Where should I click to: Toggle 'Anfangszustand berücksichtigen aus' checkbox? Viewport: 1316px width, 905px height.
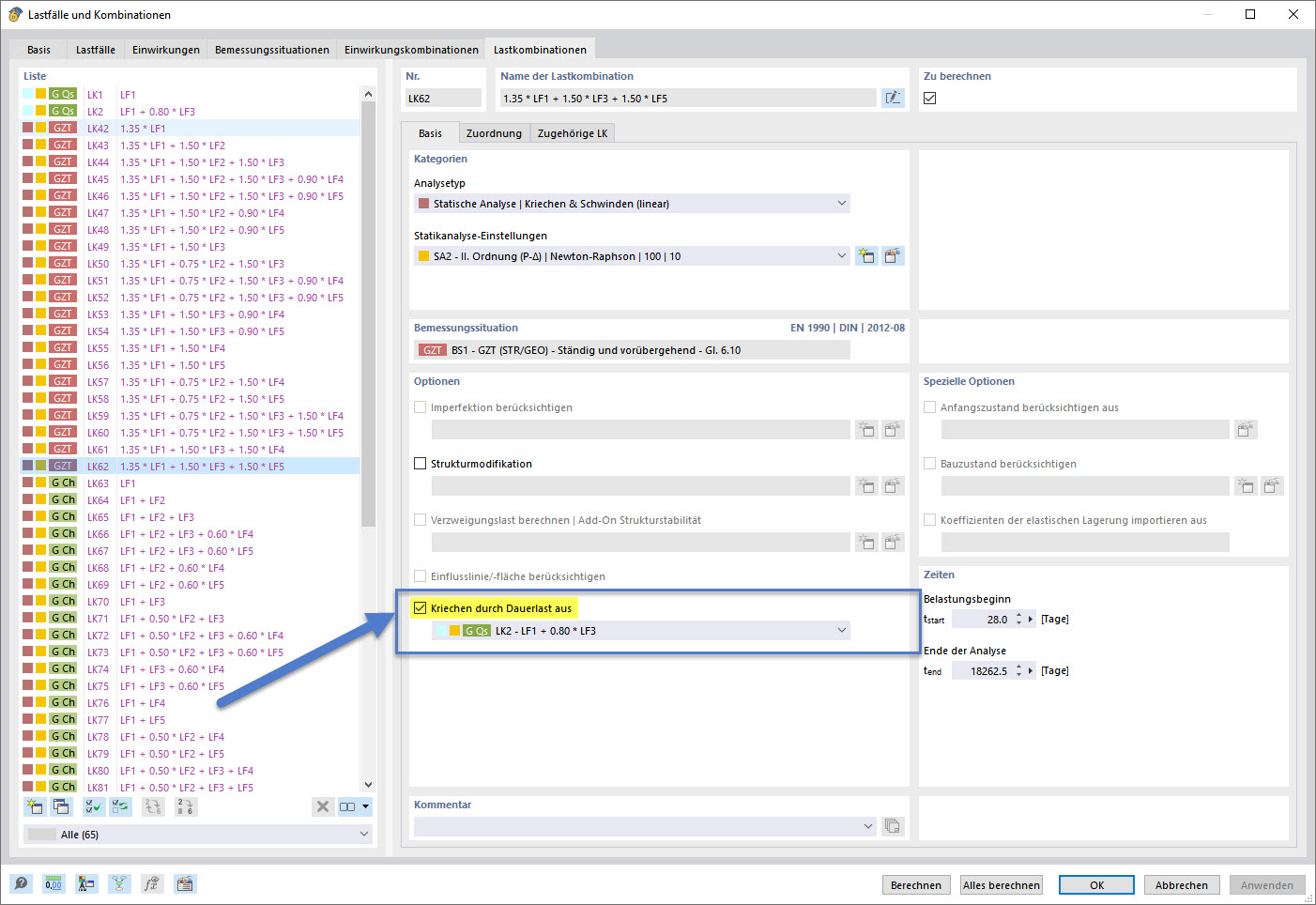pos(930,407)
